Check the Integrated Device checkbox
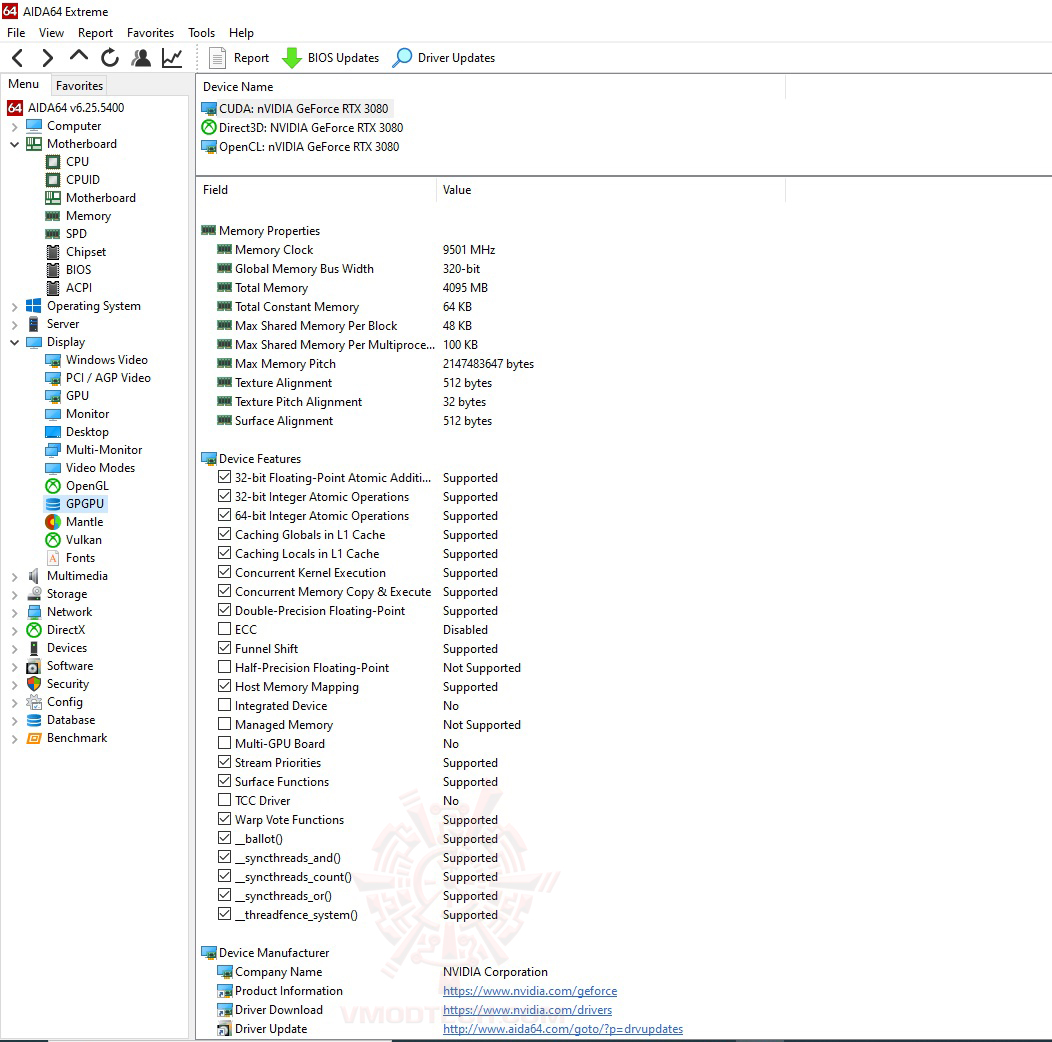Image resolution: width=1052 pixels, height=1042 pixels. click(225, 705)
